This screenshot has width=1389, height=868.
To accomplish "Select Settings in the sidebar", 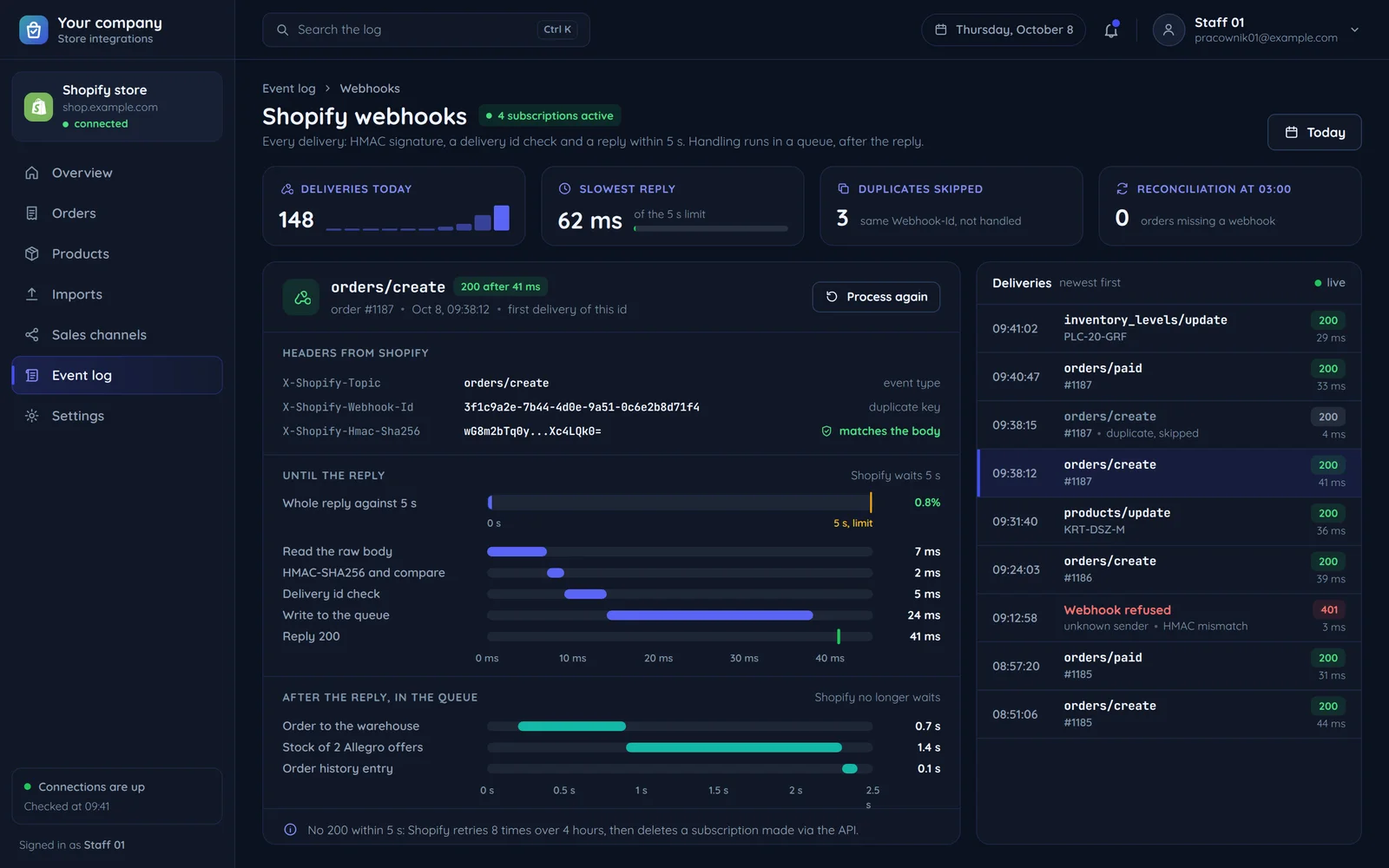I will [x=117, y=416].
